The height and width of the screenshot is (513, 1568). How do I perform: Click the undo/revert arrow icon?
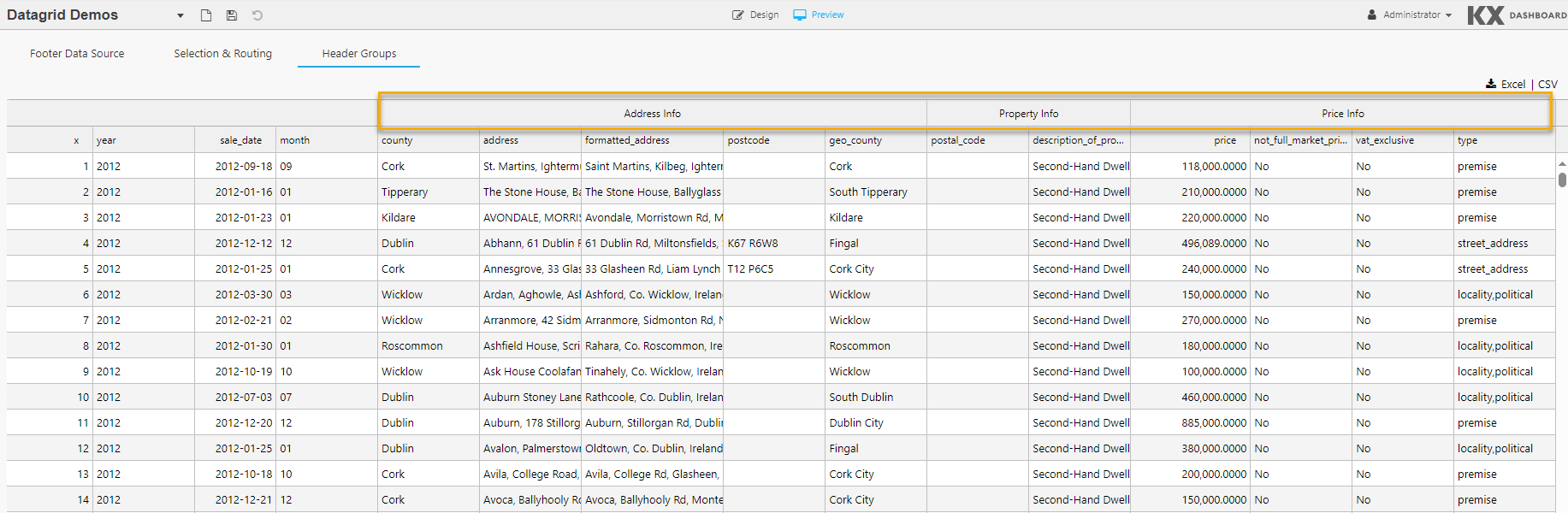[257, 15]
